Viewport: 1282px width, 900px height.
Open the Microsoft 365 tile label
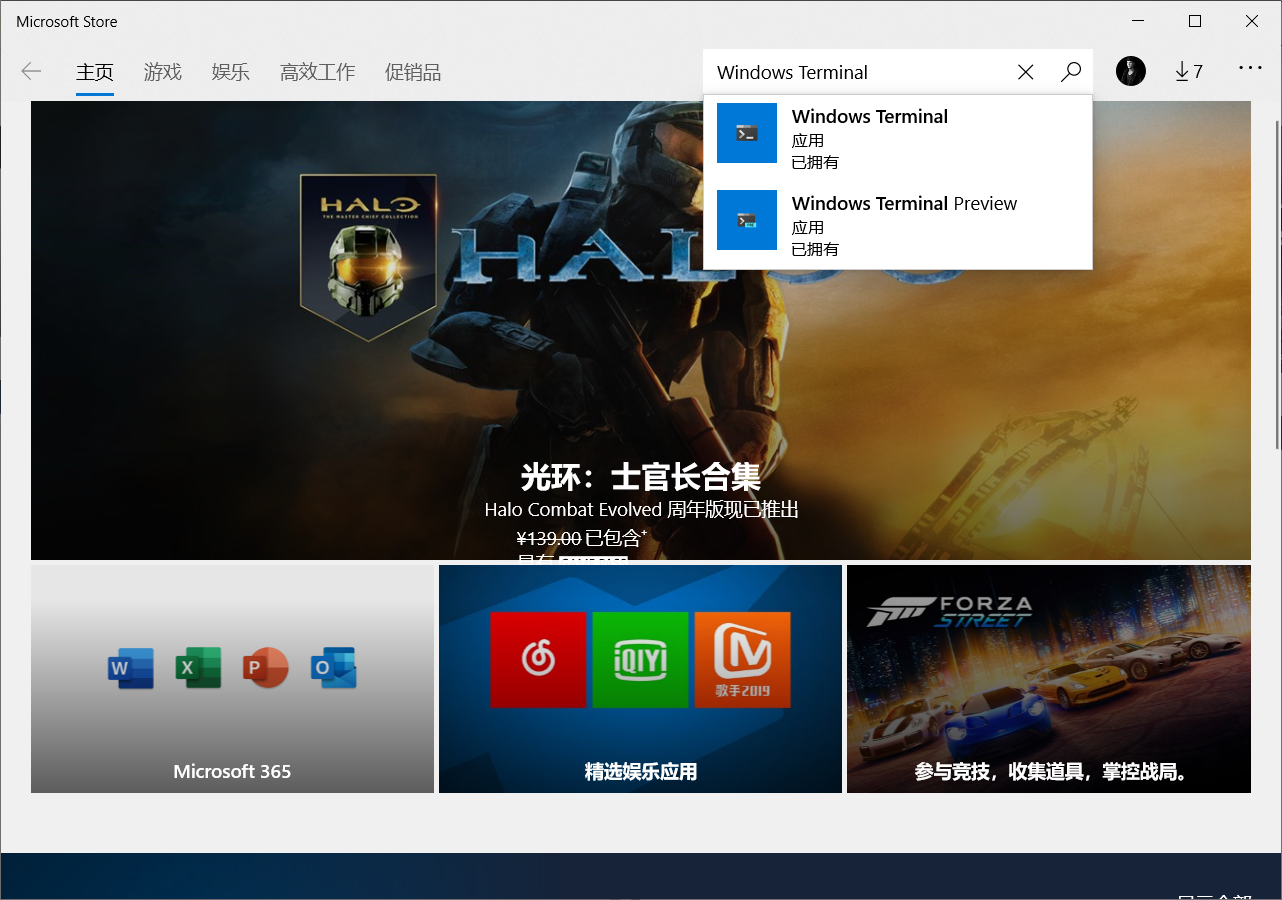[x=232, y=771]
